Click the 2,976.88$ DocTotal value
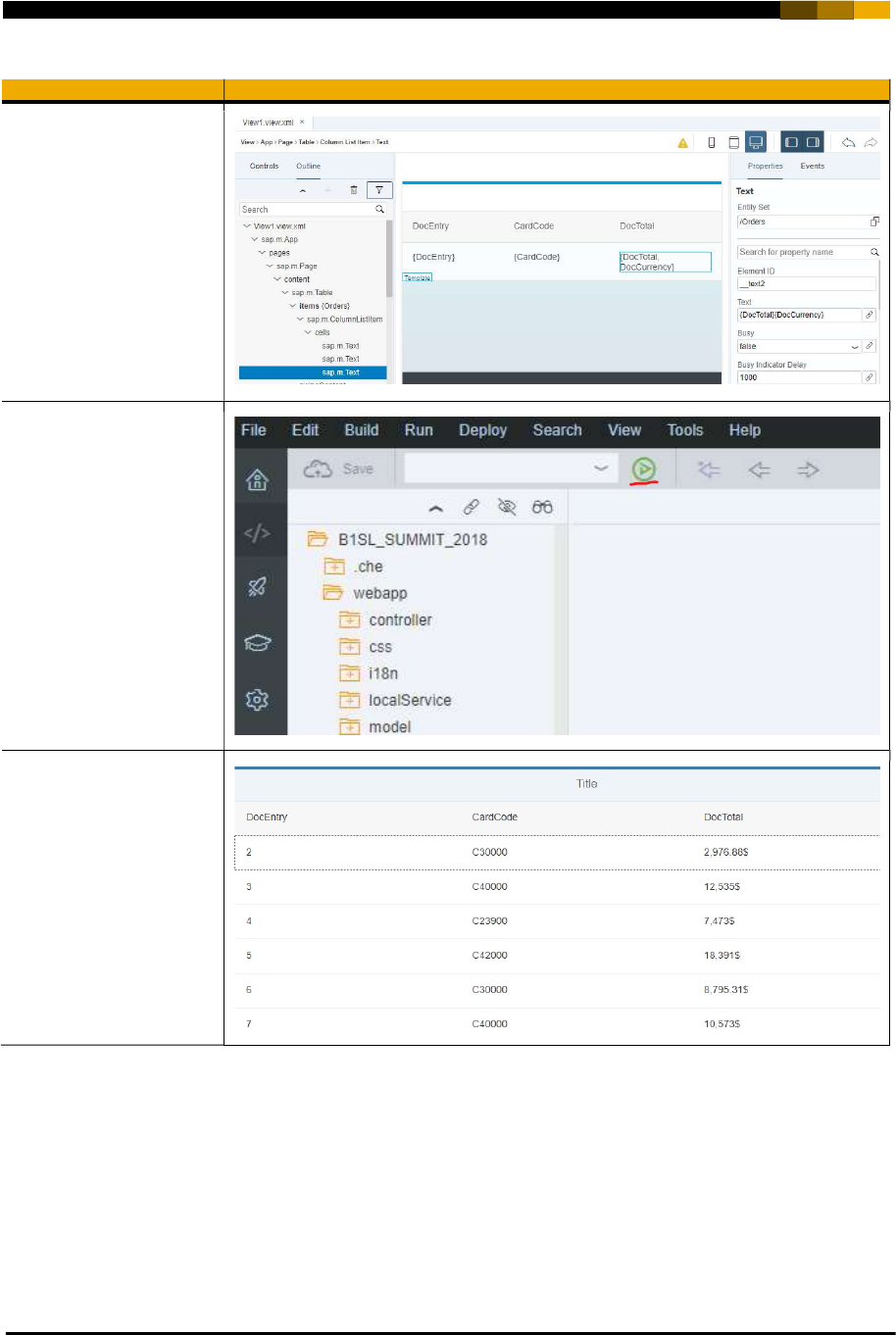896x1335 pixels. point(726,852)
